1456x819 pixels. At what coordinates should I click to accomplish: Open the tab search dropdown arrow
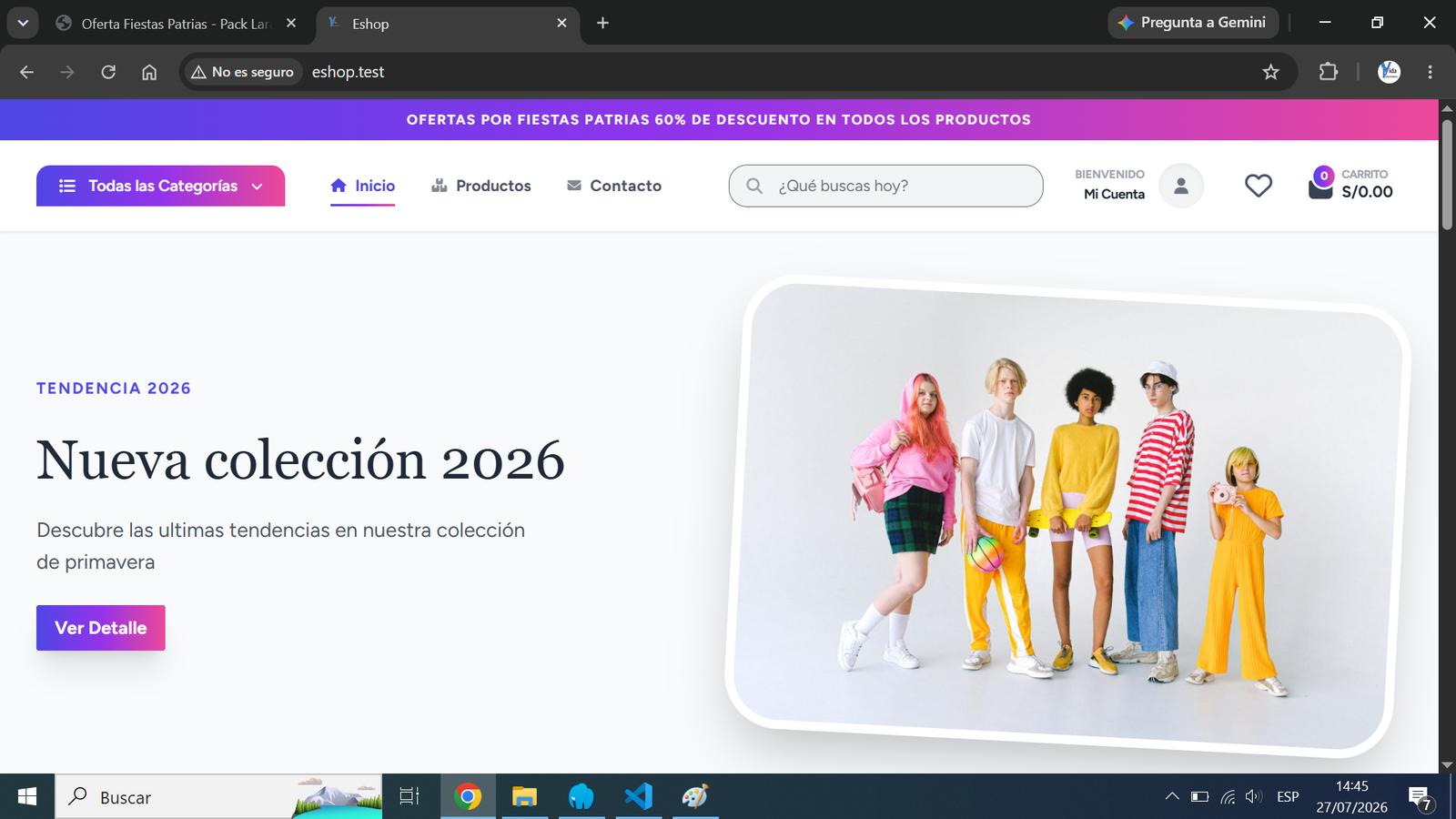tap(23, 23)
